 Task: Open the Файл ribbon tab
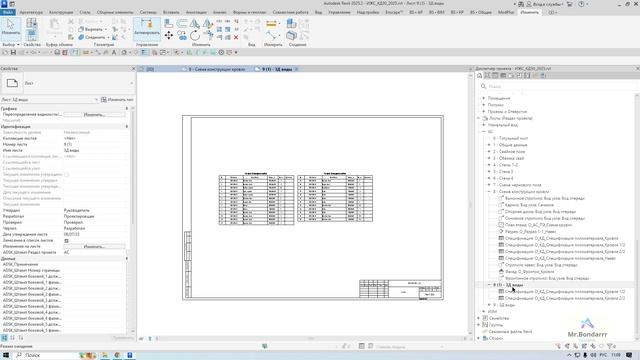pyautogui.click(x=8, y=12)
